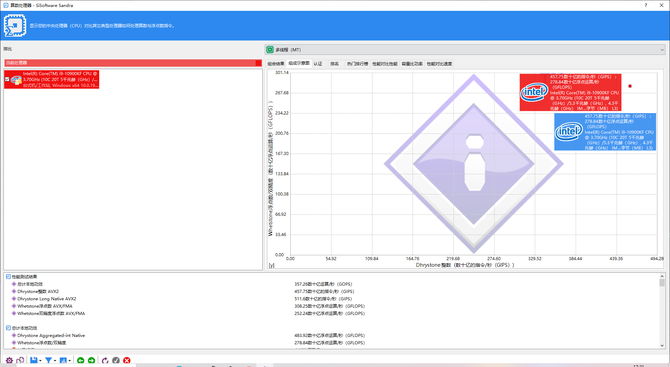670x367 pixels.
Task: Click the green back arrow button
Action: [81, 361]
